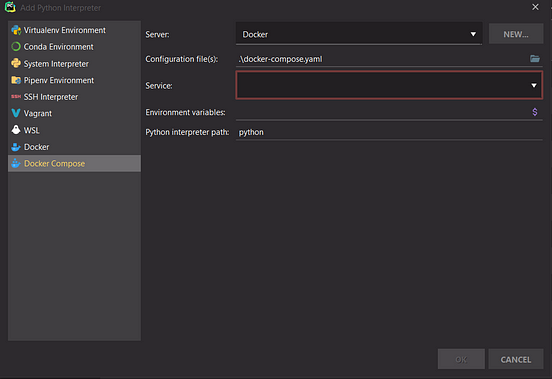Click the CANCEL button
552x379 pixels.
pos(516,359)
